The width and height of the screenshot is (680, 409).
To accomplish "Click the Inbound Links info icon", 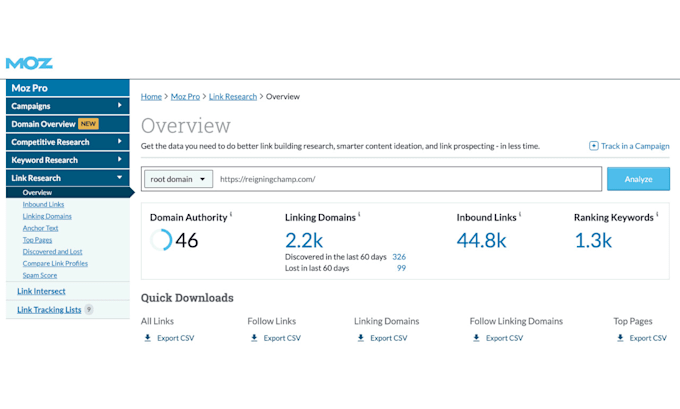I will coord(520,214).
